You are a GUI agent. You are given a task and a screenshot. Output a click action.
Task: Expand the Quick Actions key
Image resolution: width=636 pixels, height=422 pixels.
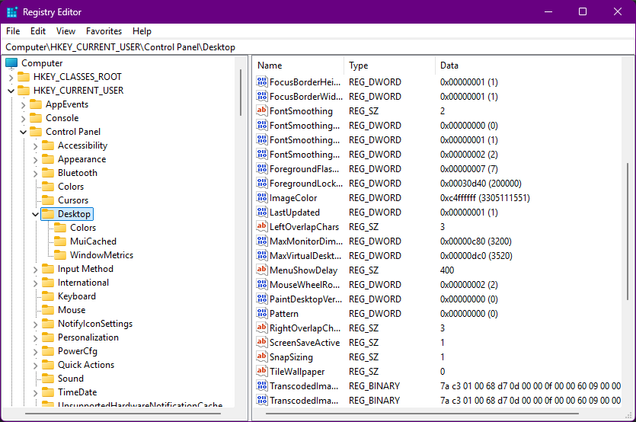(x=35, y=365)
